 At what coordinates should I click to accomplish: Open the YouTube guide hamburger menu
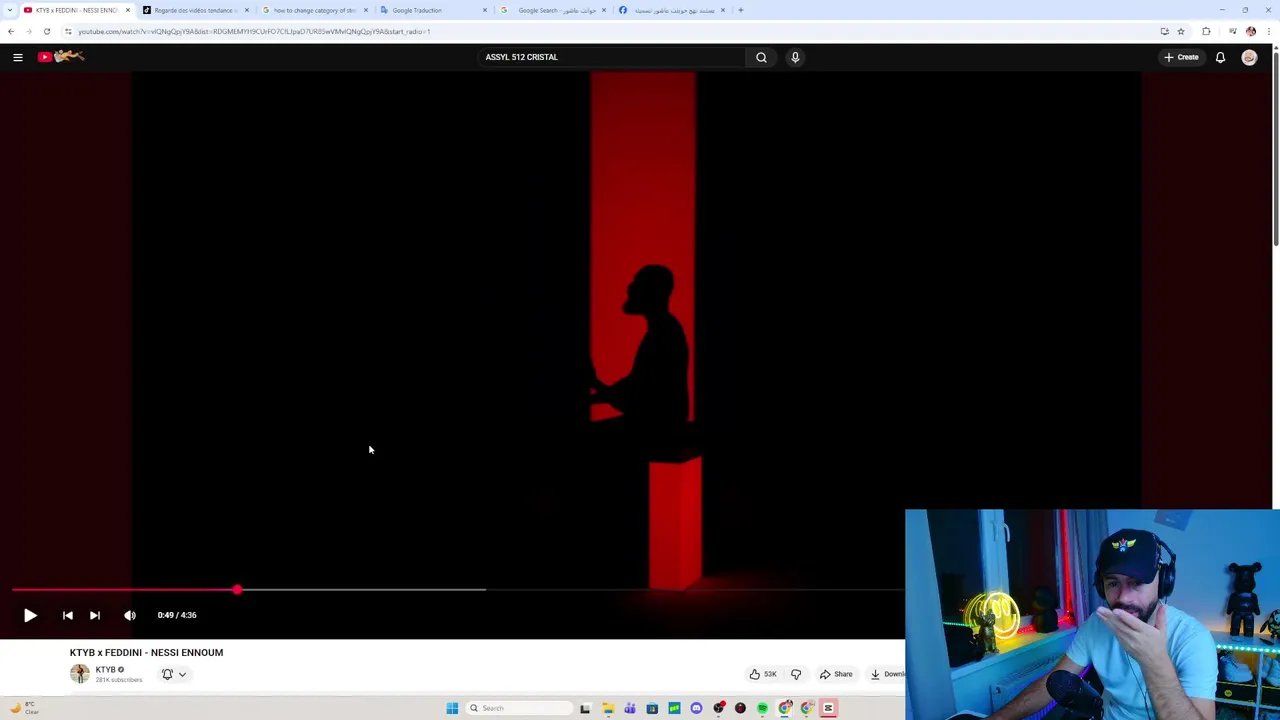coord(17,57)
